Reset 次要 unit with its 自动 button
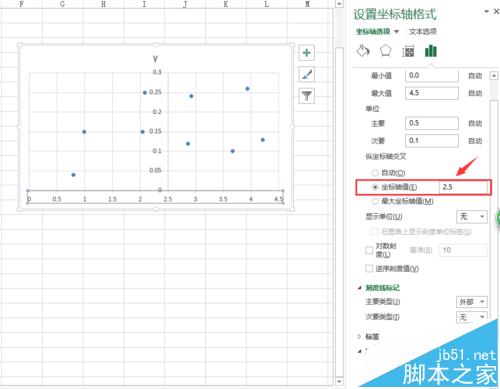 tap(475, 141)
